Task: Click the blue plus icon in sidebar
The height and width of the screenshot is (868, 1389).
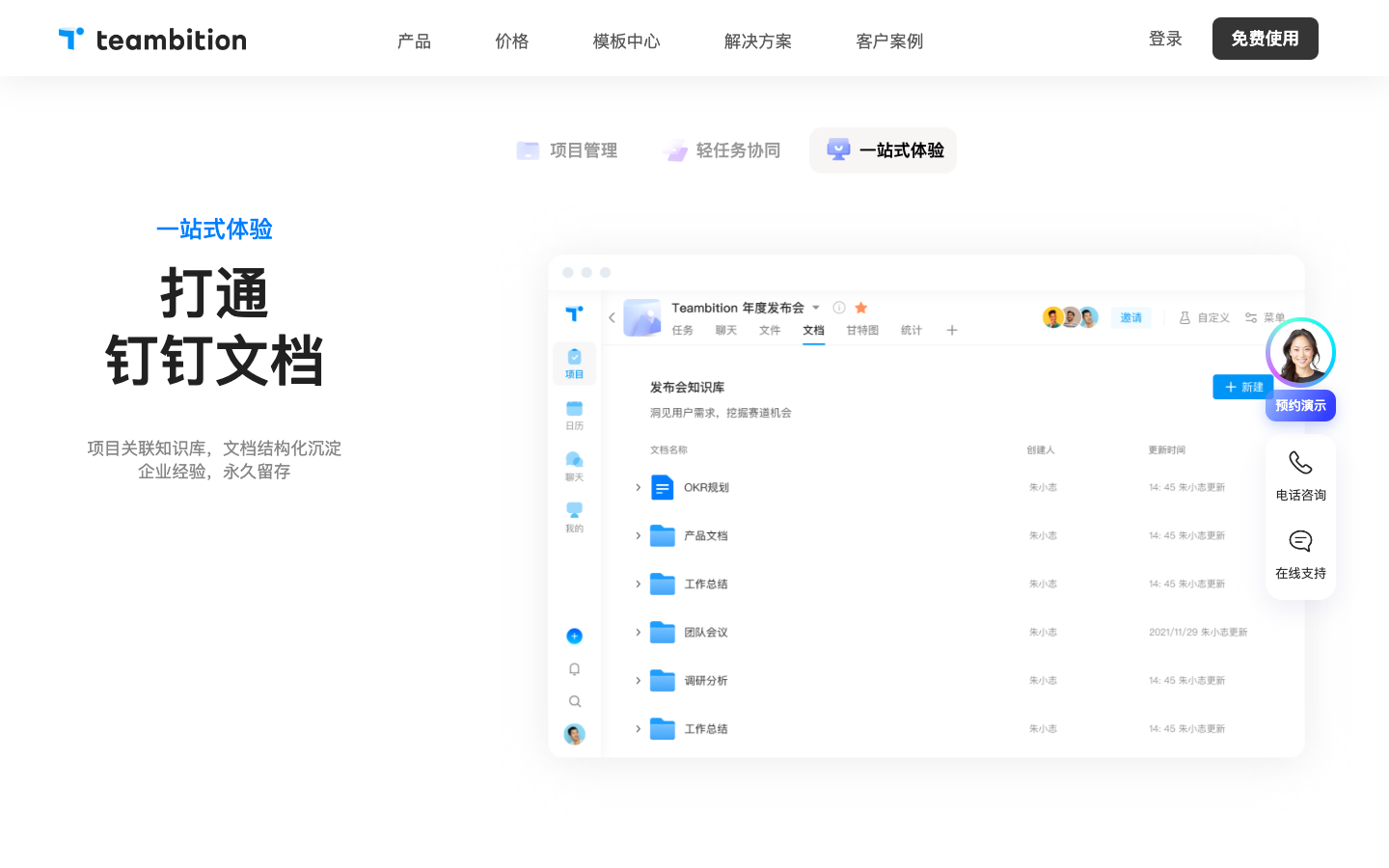Action: pos(574,636)
